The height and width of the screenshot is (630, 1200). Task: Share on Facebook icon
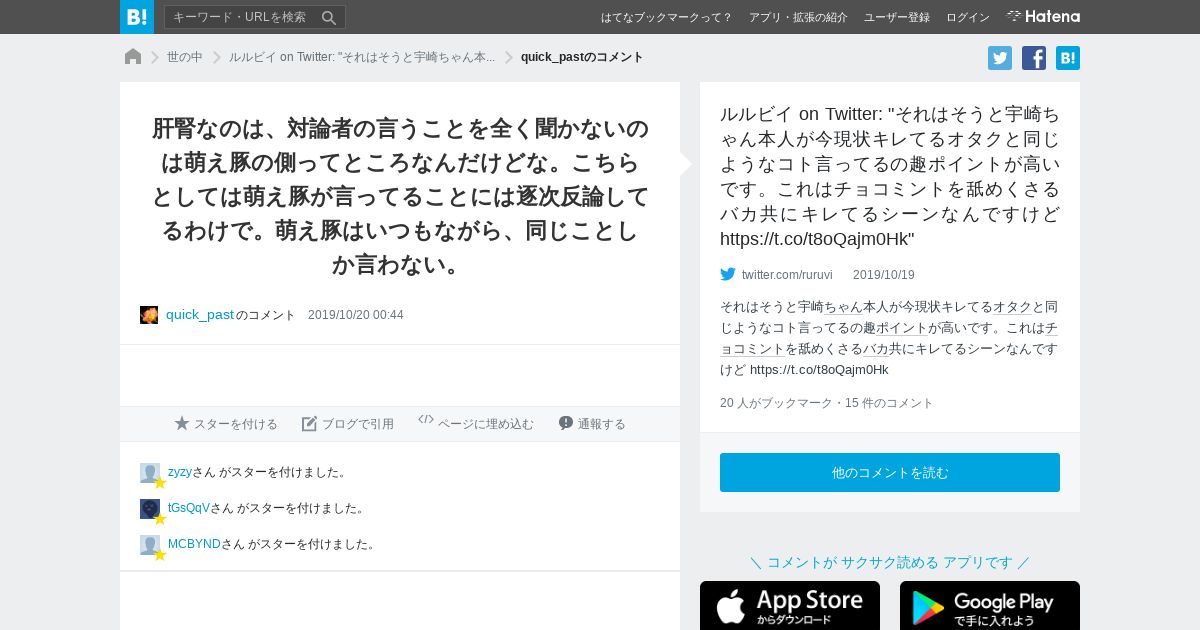pos(1034,58)
